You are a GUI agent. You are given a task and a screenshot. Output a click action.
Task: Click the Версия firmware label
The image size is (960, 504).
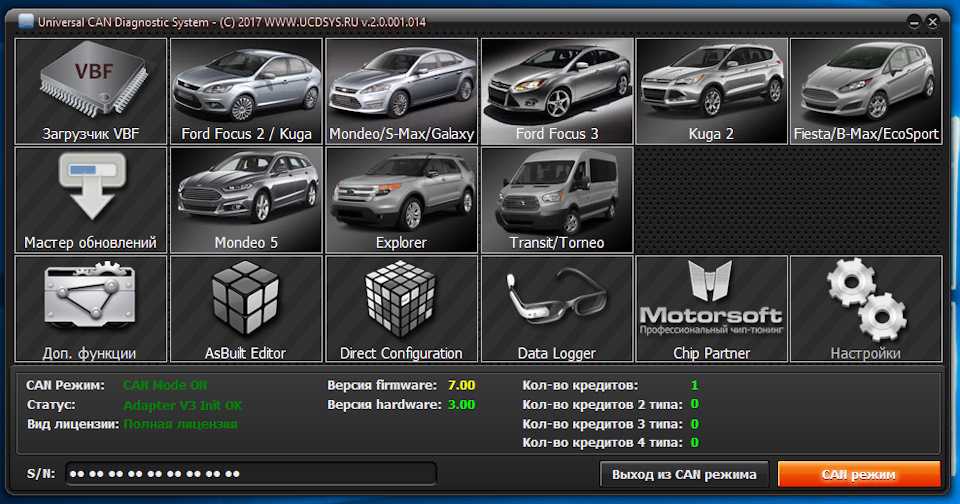click(382, 385)
